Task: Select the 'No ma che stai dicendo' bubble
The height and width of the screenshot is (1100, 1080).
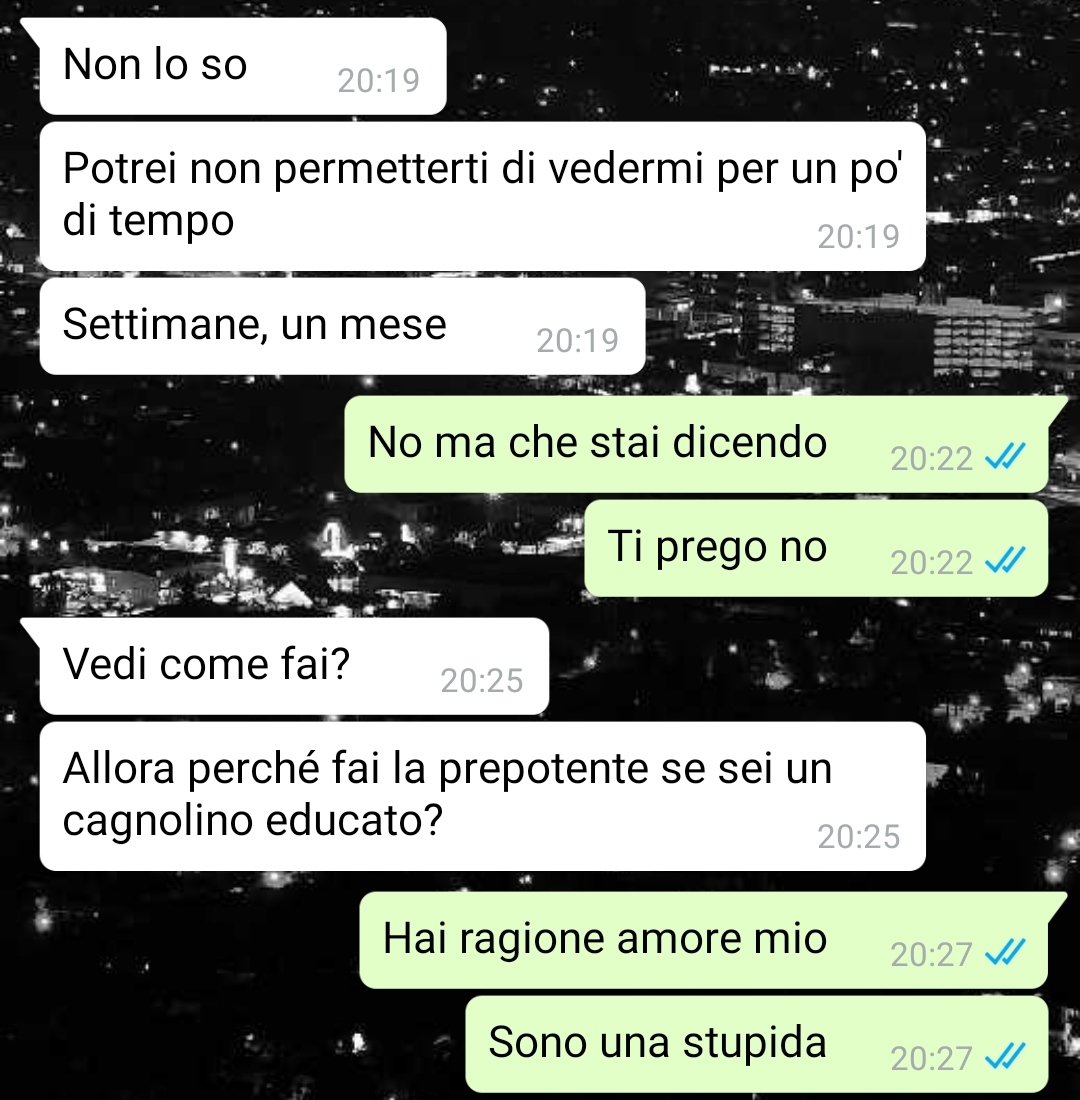Action: [696, 443]
